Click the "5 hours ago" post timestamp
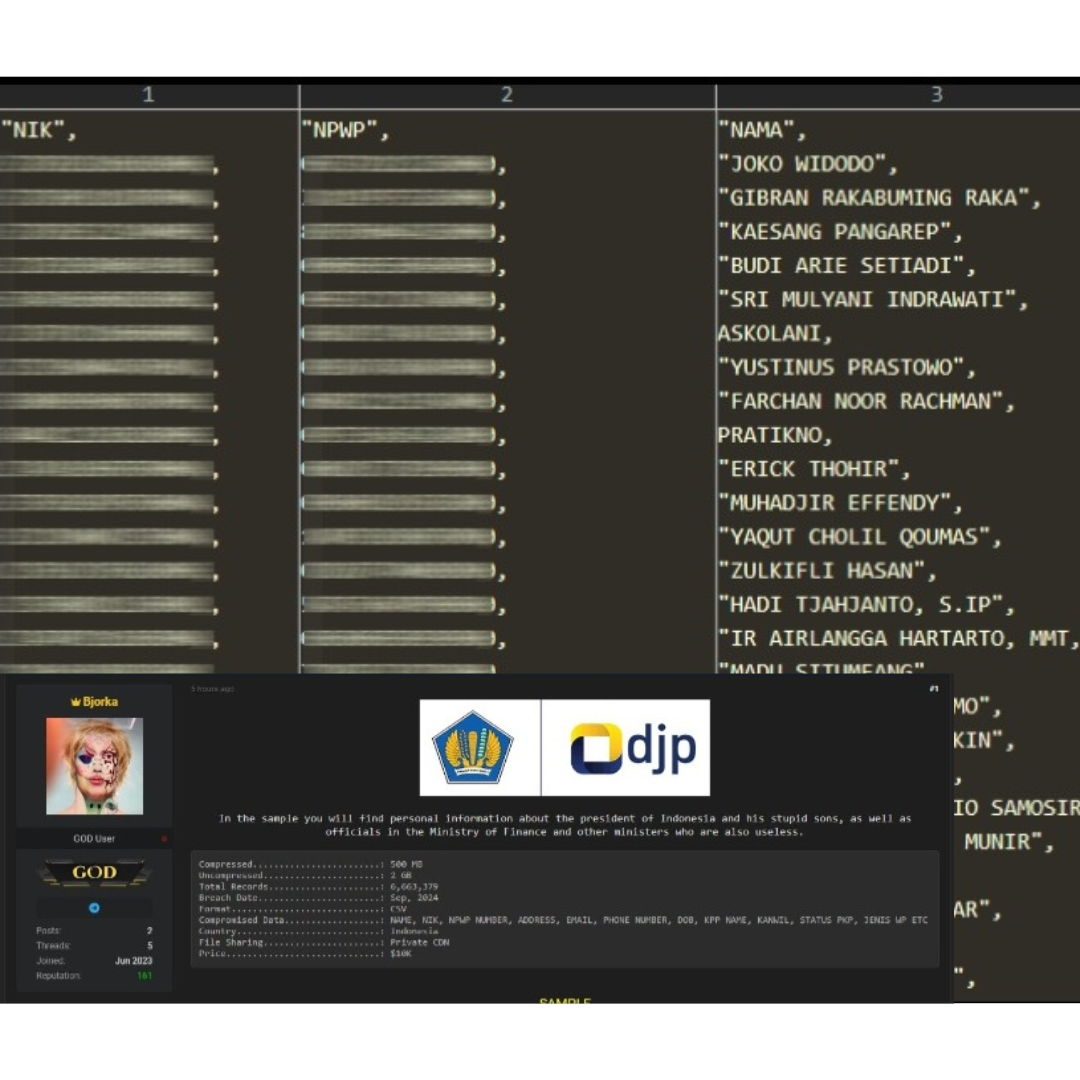 (x=213, y=689)
